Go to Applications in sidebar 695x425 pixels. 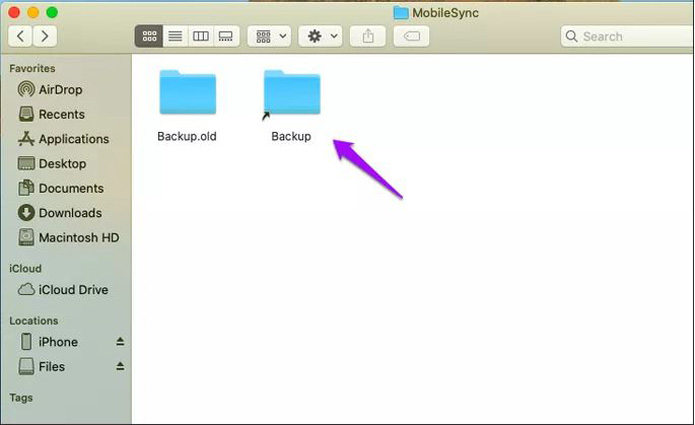73,139
